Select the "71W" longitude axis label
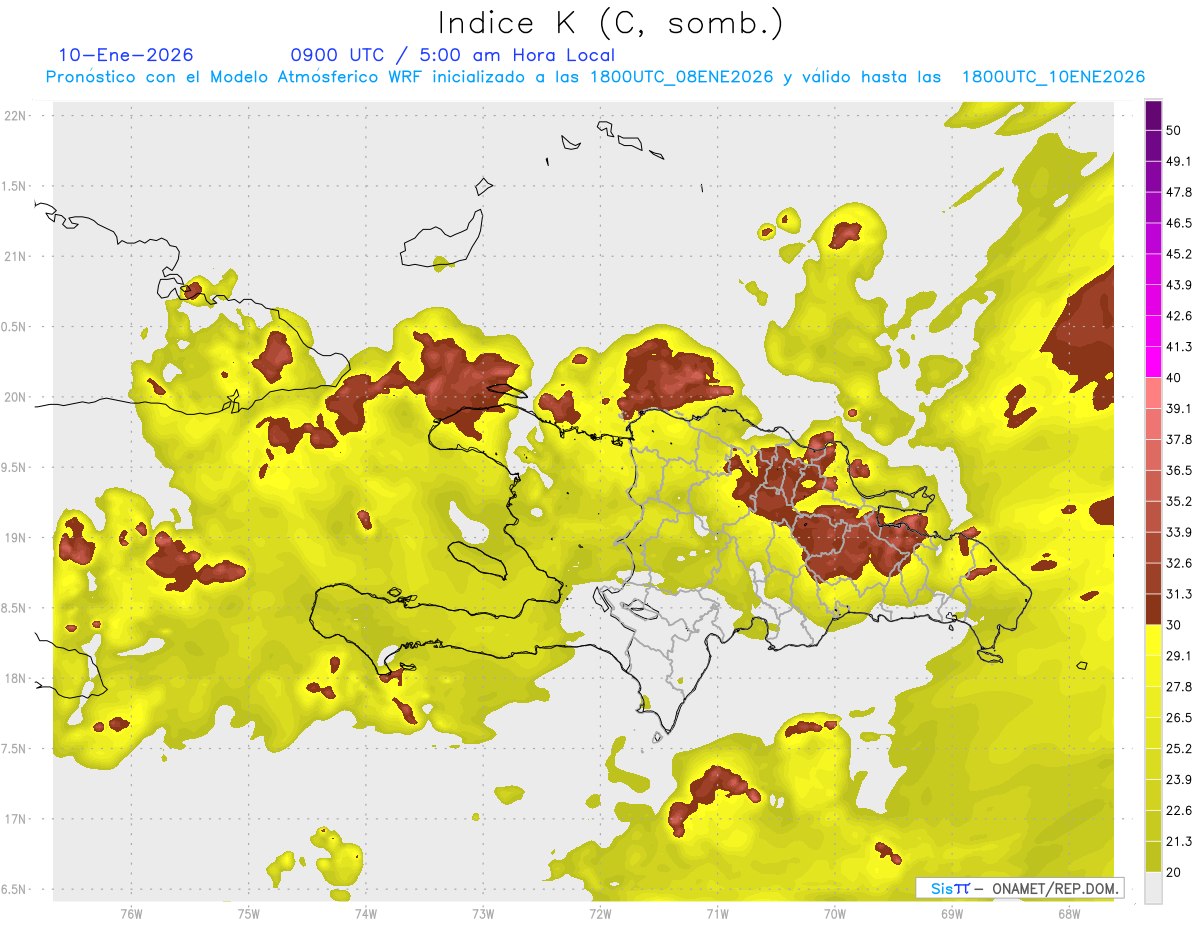Image resolution: width=1200 pixels, height=927 pixels. tap(717, 914)
